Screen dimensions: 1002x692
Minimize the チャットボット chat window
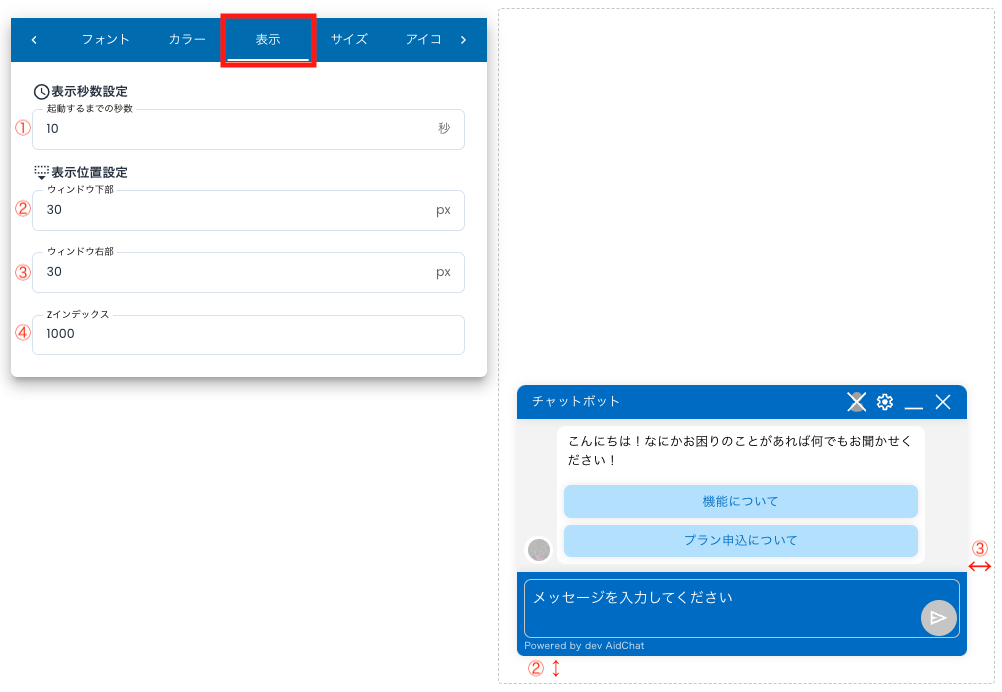click(913, 403)
